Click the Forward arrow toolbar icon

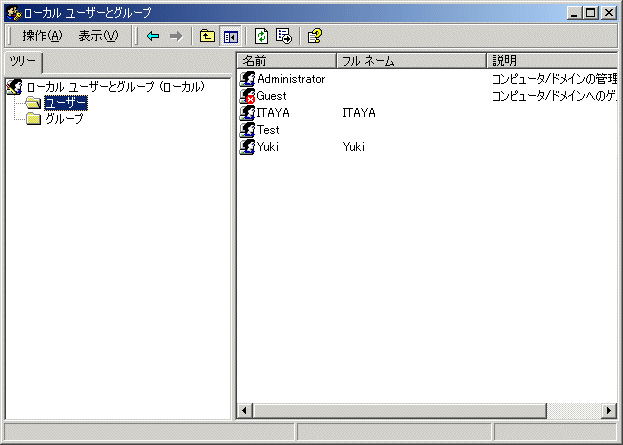[x=176, y=37]
